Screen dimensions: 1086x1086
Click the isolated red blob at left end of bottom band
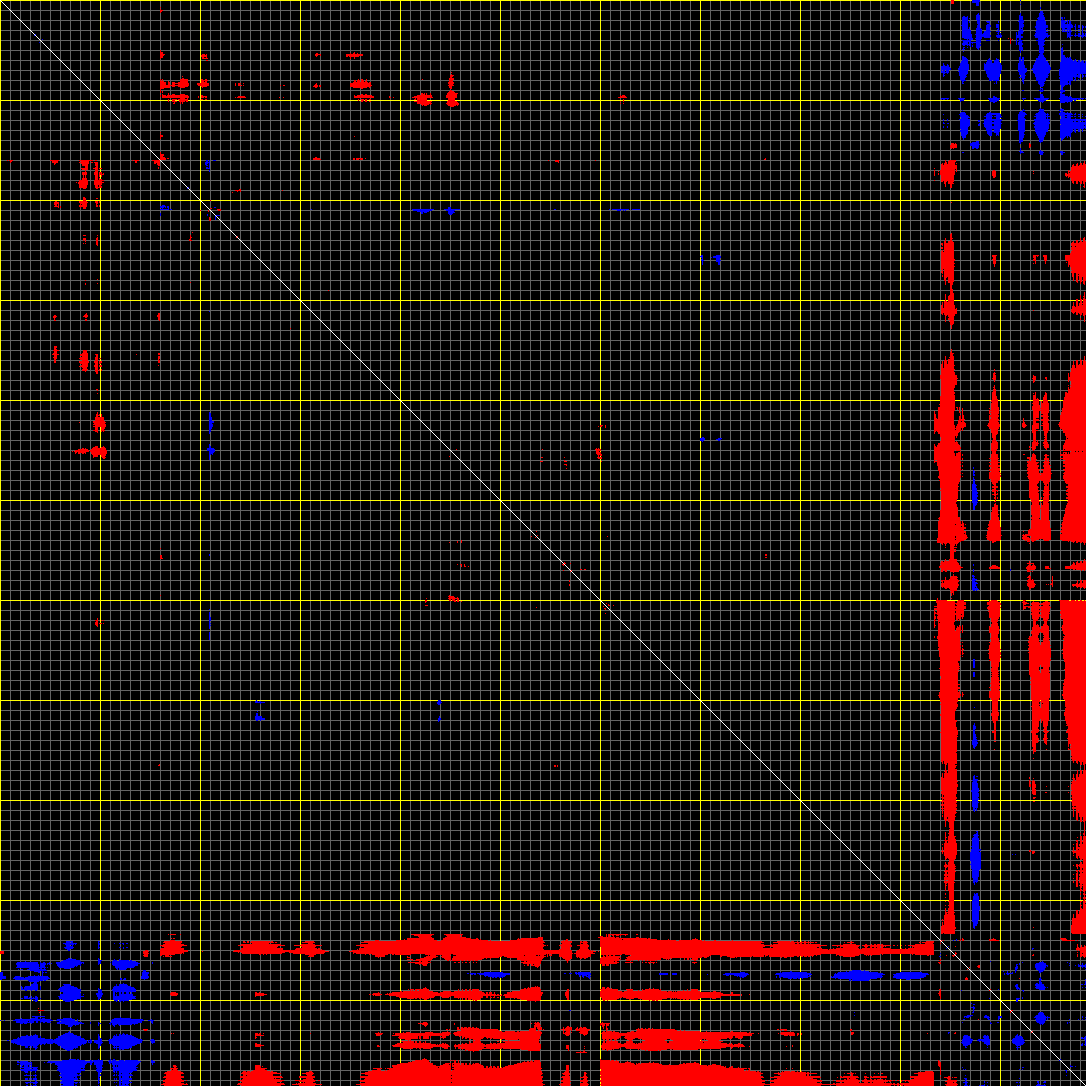click(x=173, y=946)
